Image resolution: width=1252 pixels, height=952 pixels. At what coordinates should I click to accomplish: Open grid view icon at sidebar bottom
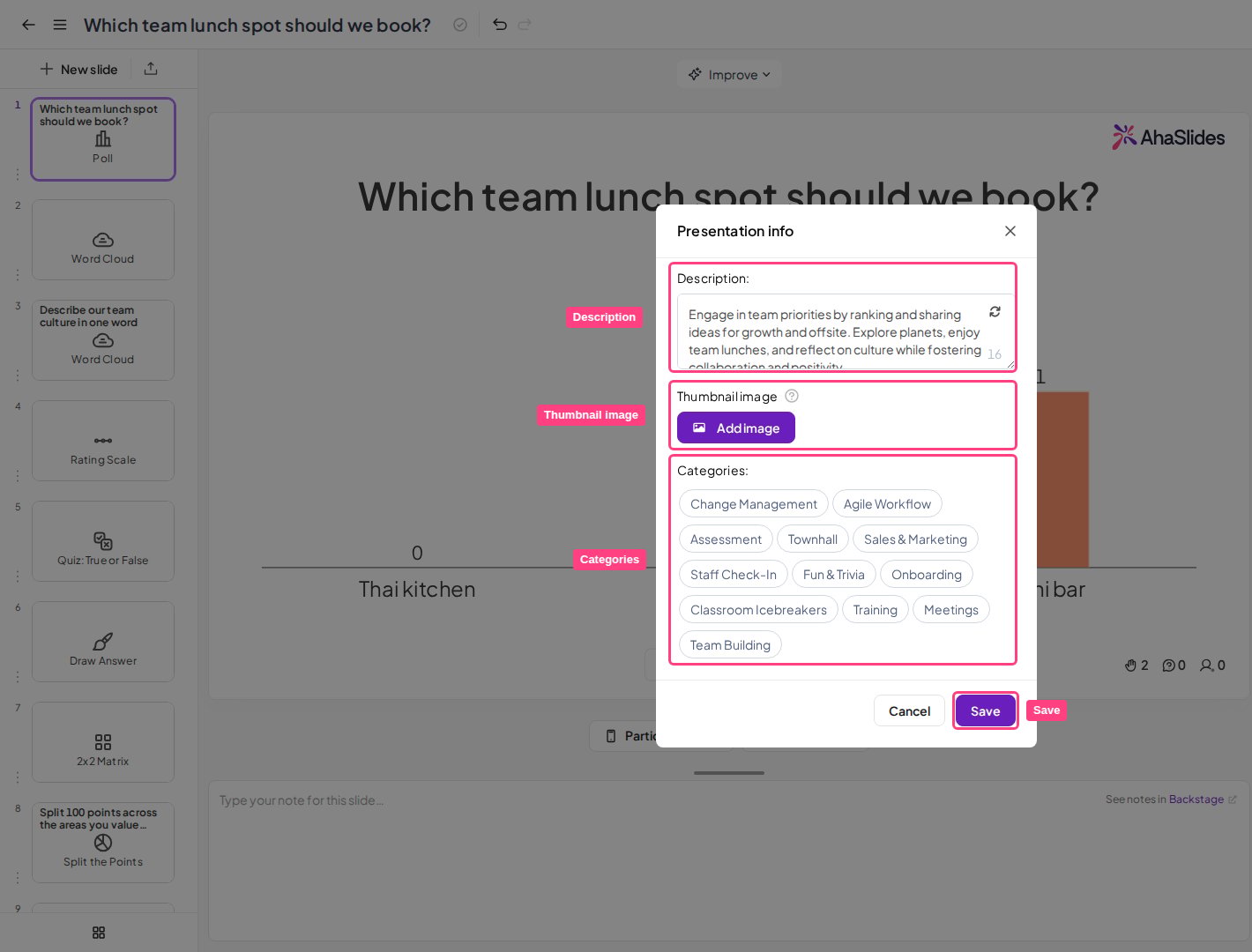[x=99, y=933]
